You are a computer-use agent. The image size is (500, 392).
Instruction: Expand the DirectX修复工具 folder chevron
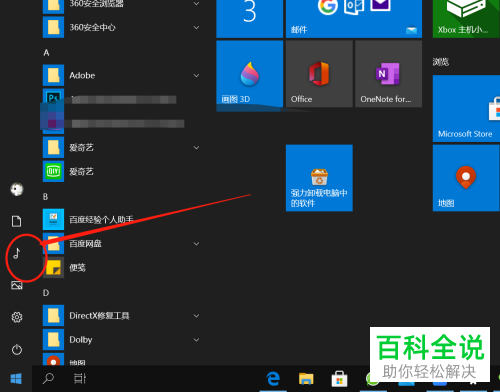(197, 316)
